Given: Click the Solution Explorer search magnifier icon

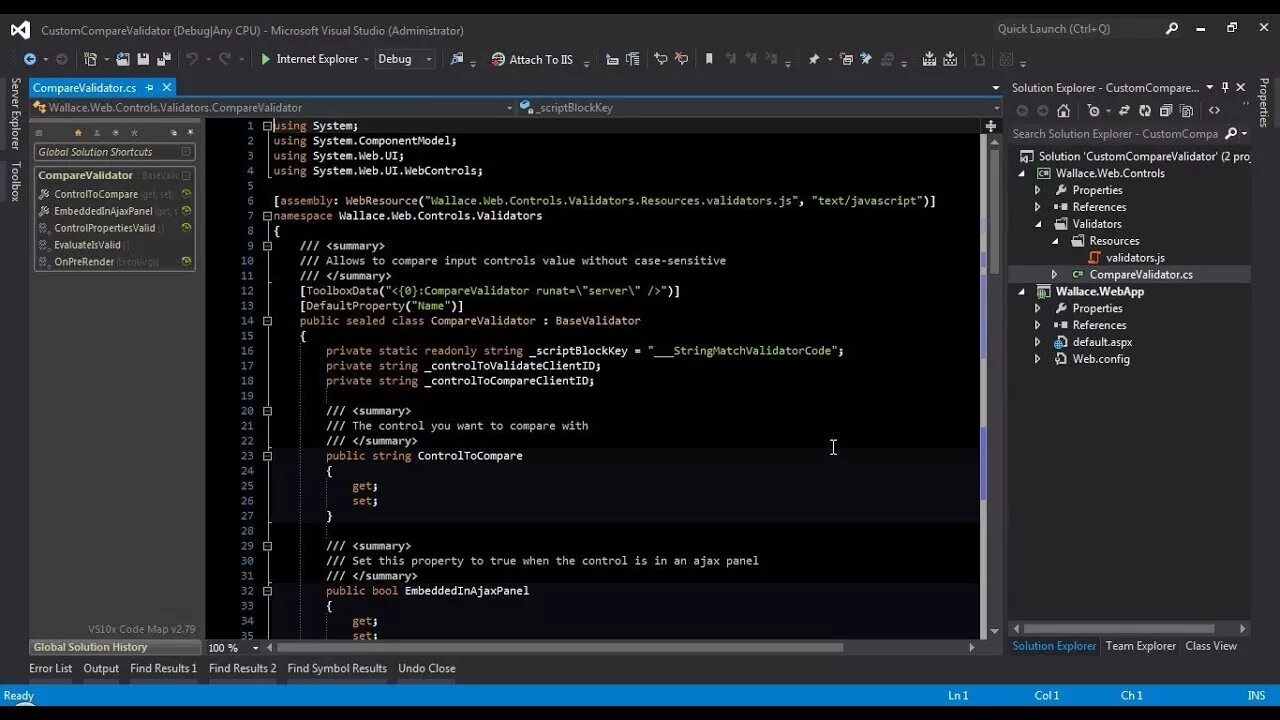Looking at the screenshot, I should pyautogui.click(x=1231, y=133).
